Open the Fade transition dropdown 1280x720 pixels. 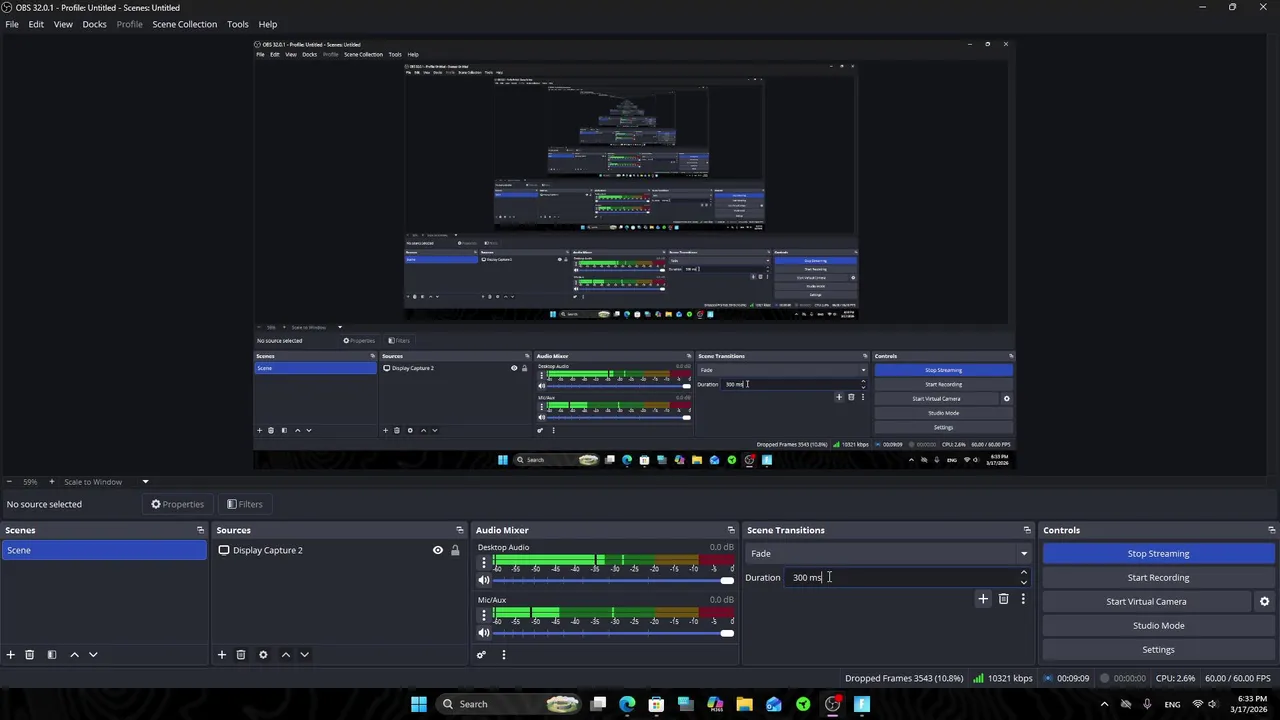tap(889, 554)
